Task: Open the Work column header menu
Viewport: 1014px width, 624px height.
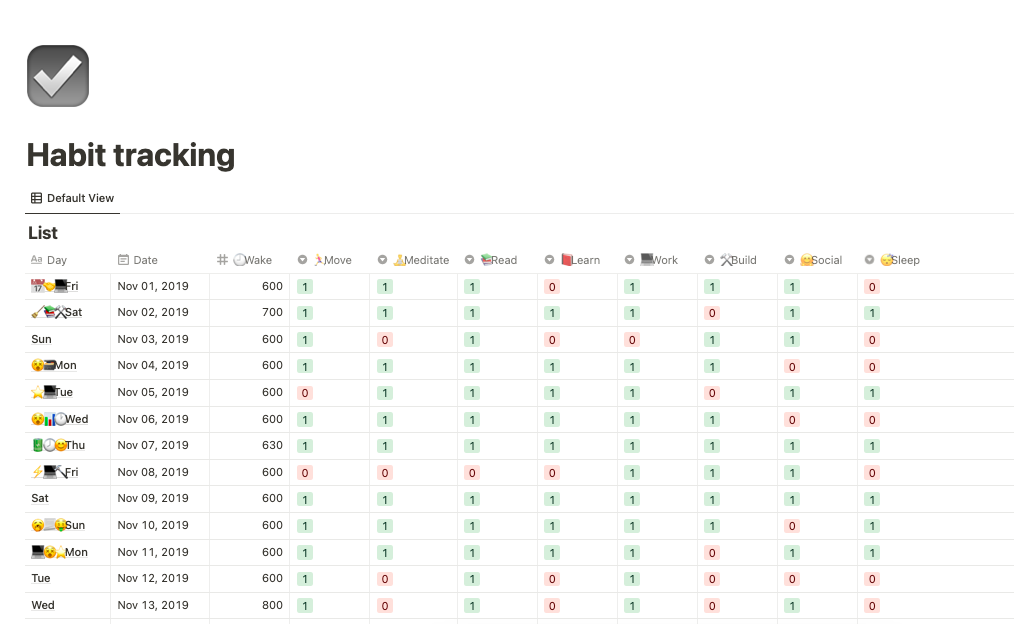Action: (658, 260)
